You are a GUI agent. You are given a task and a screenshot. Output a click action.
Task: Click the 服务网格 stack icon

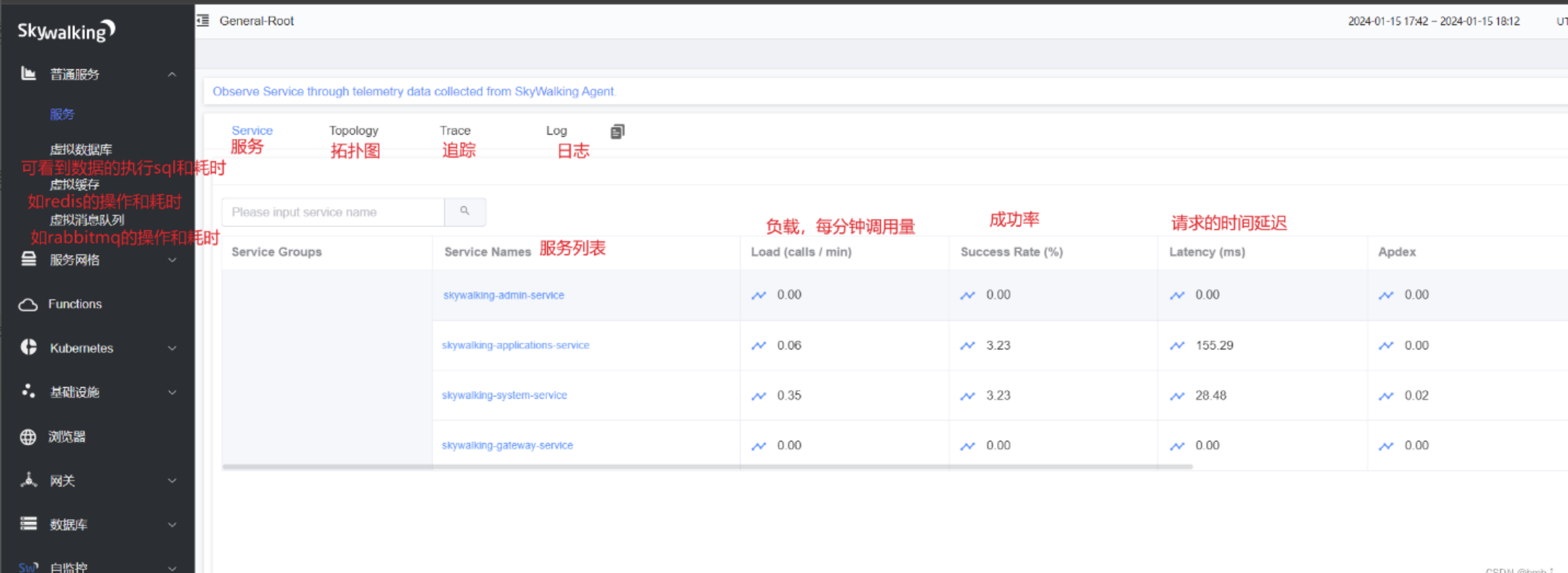click(28, 259)
